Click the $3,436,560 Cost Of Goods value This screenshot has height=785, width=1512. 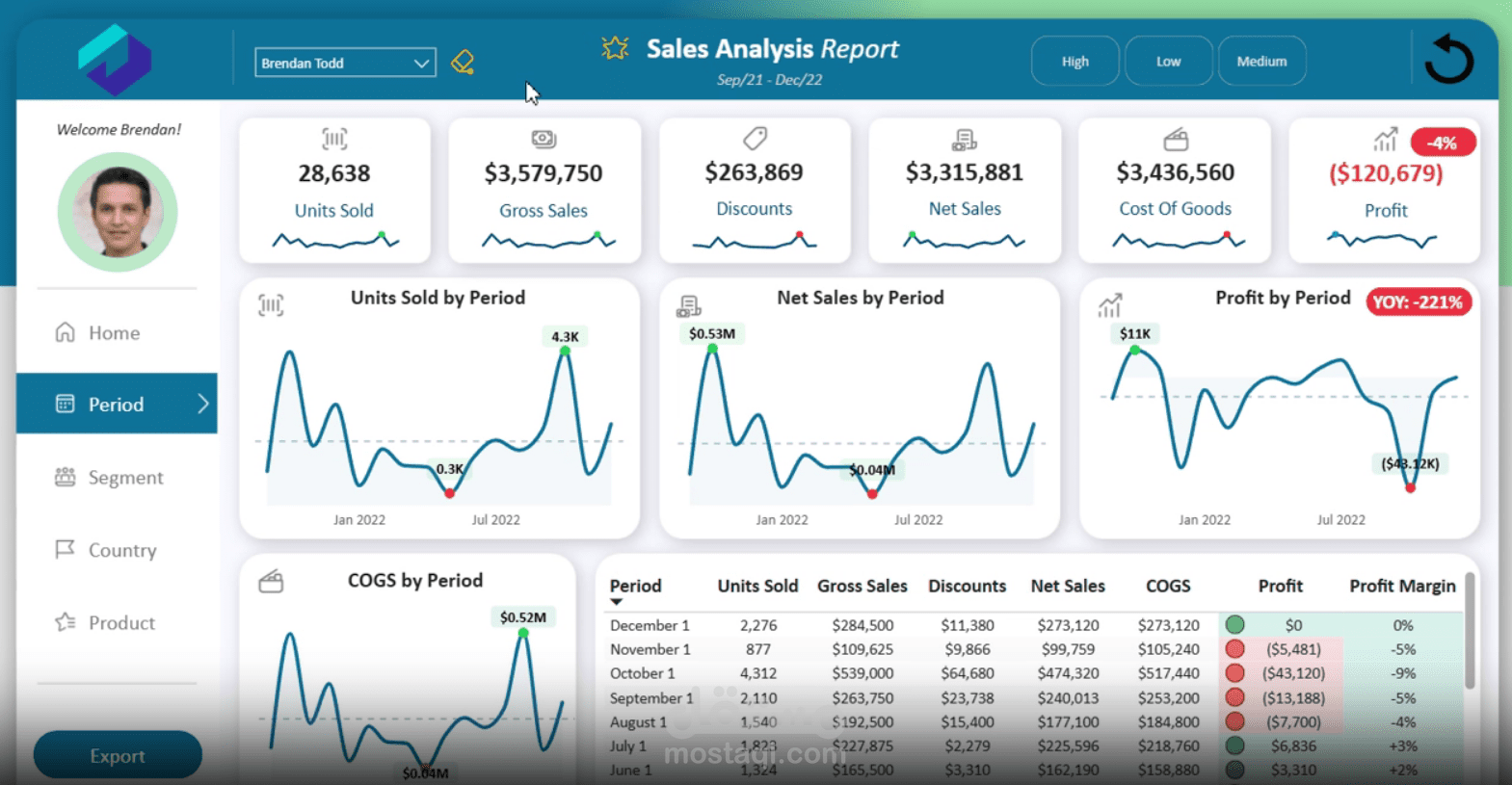1176,172
